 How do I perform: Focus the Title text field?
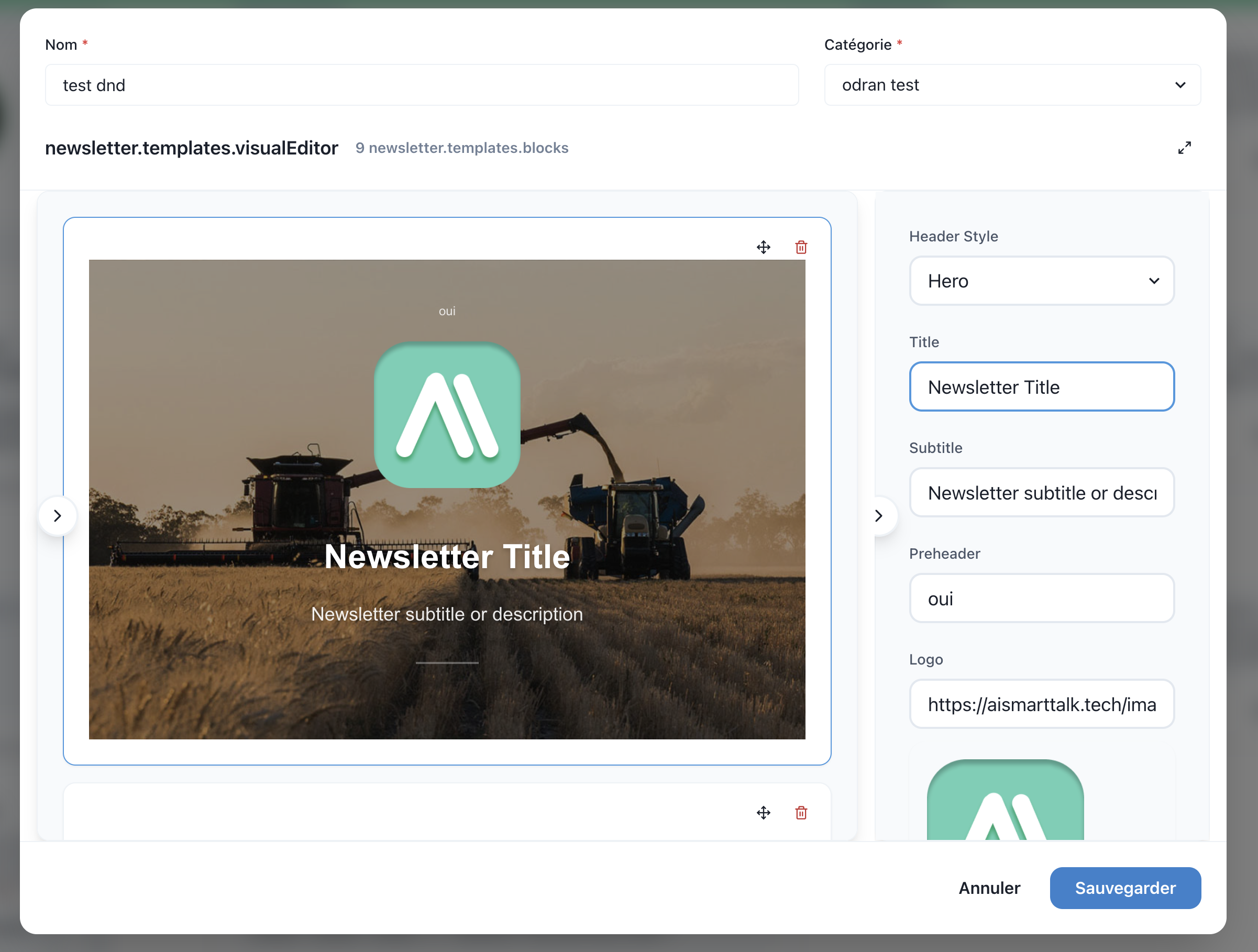[1041, 386]
